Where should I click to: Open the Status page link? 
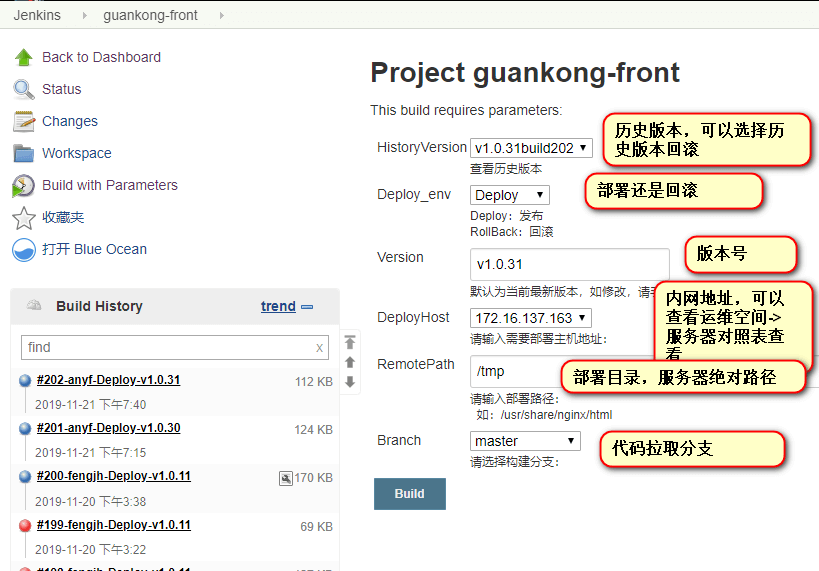click(62, 89)
